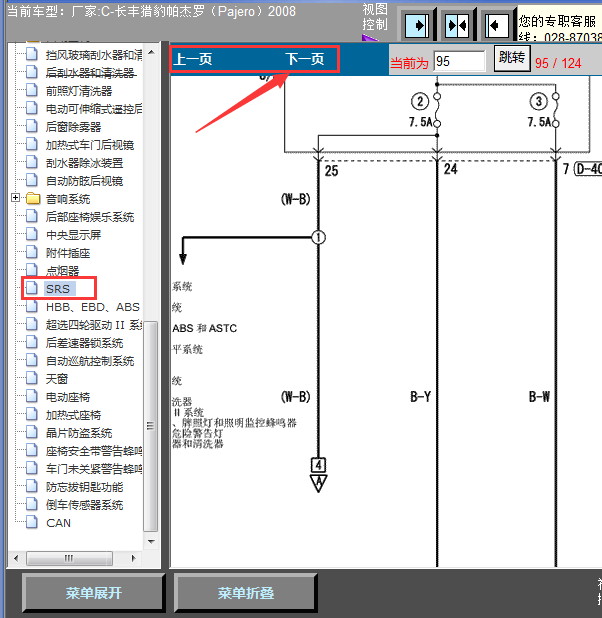Screen dimensions: 602x618
Task: Click the 菜单折叠 collapse menu button
Action: [x=246, y=593]
